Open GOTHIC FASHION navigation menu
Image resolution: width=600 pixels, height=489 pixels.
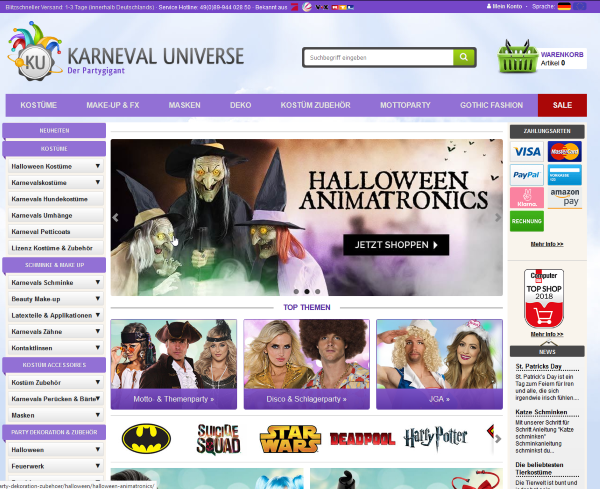tap(491, 105)
